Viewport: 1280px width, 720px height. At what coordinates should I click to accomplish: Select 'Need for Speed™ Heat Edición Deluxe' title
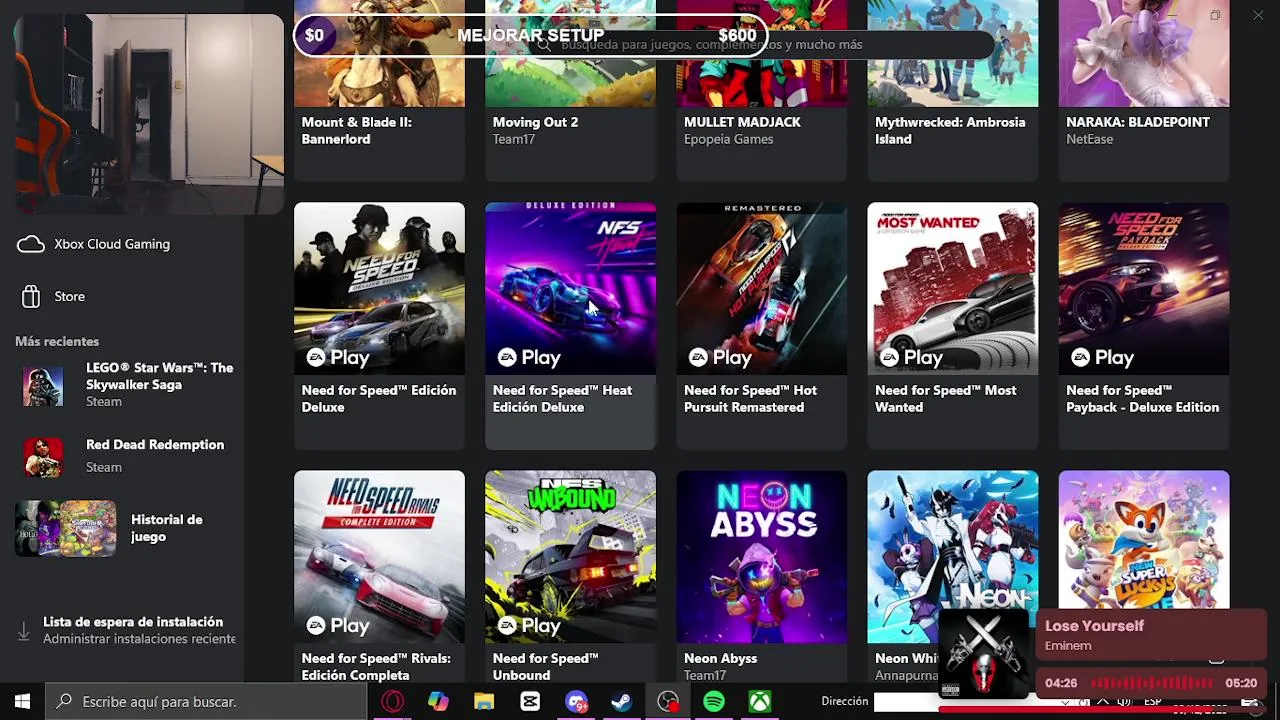tap(562, 399)
